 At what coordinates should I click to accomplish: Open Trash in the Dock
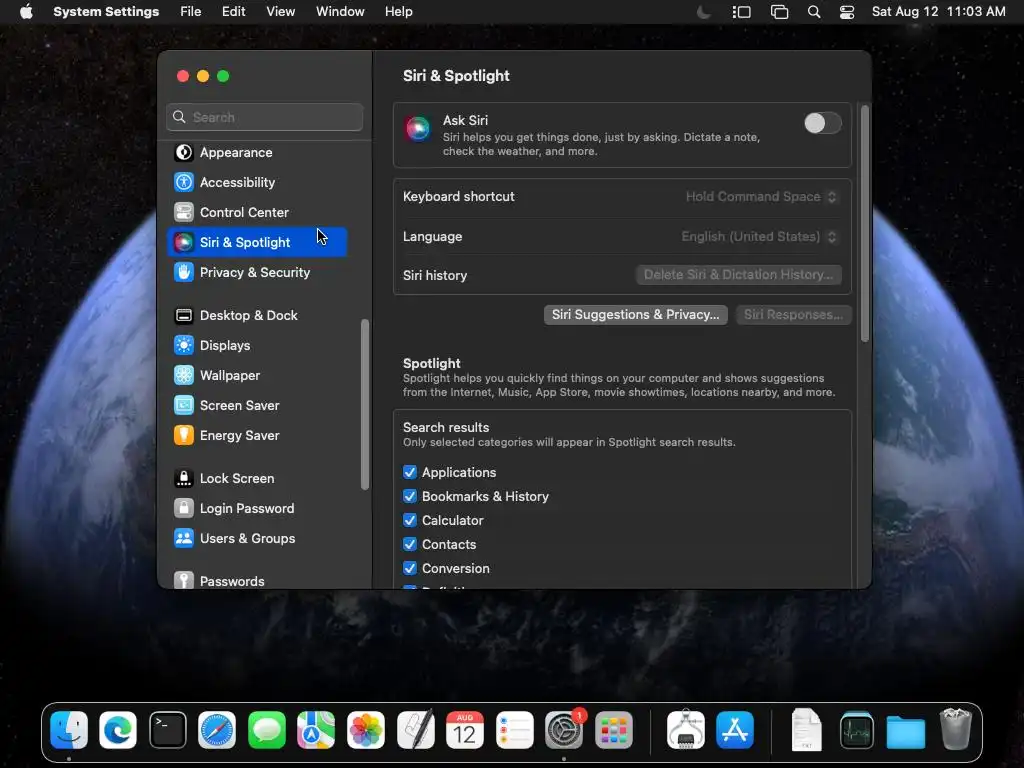[955, 730]
